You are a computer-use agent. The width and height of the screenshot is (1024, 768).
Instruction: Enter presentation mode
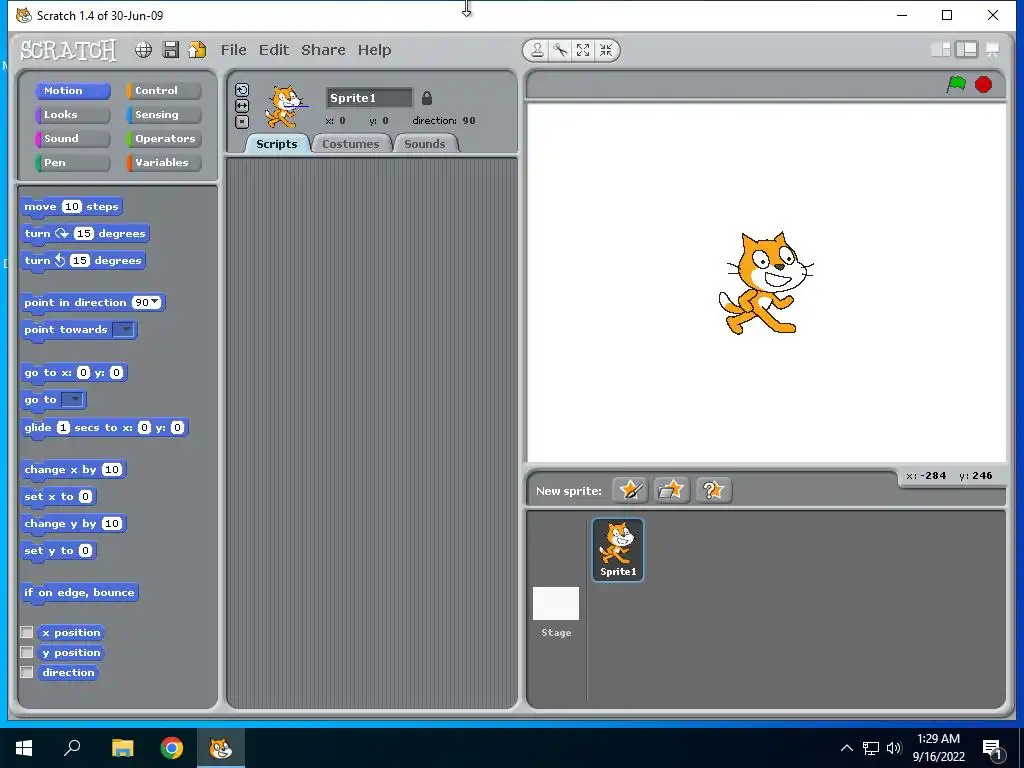click(993, 50)
